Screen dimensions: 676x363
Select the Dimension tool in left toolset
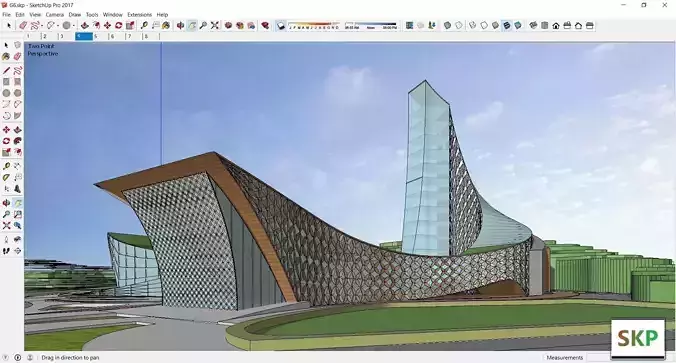coord(17,166)
